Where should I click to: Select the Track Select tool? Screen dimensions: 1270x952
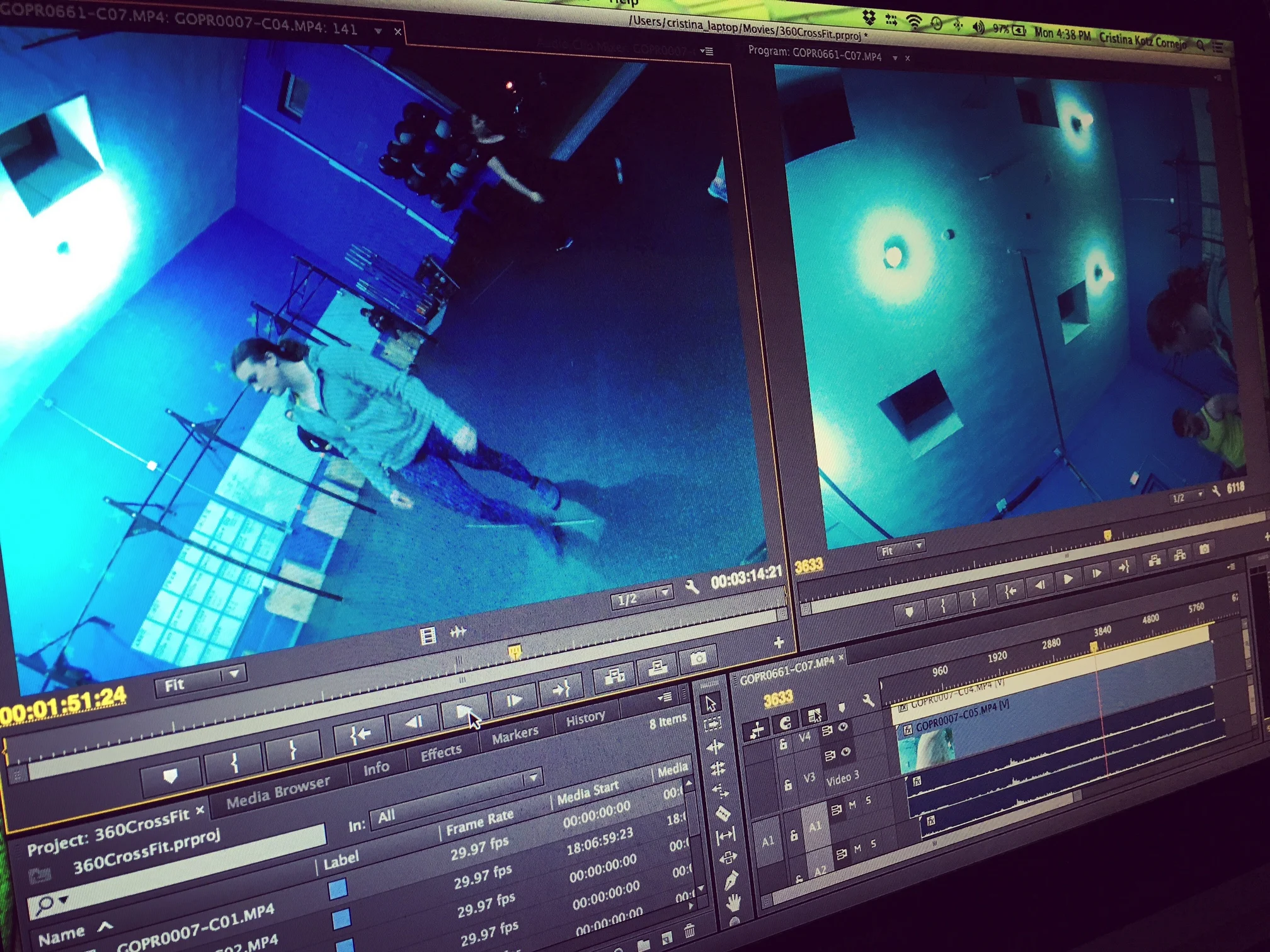click(x=712, y=725)
